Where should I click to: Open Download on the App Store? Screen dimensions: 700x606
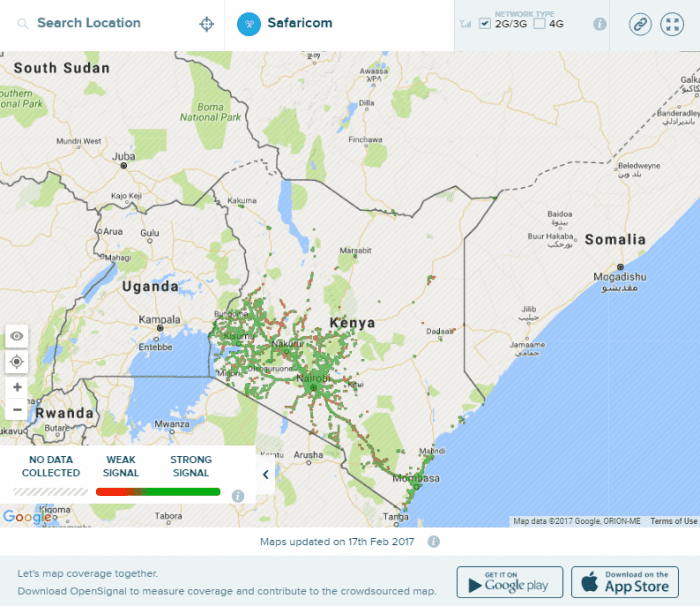pos(625,581)
